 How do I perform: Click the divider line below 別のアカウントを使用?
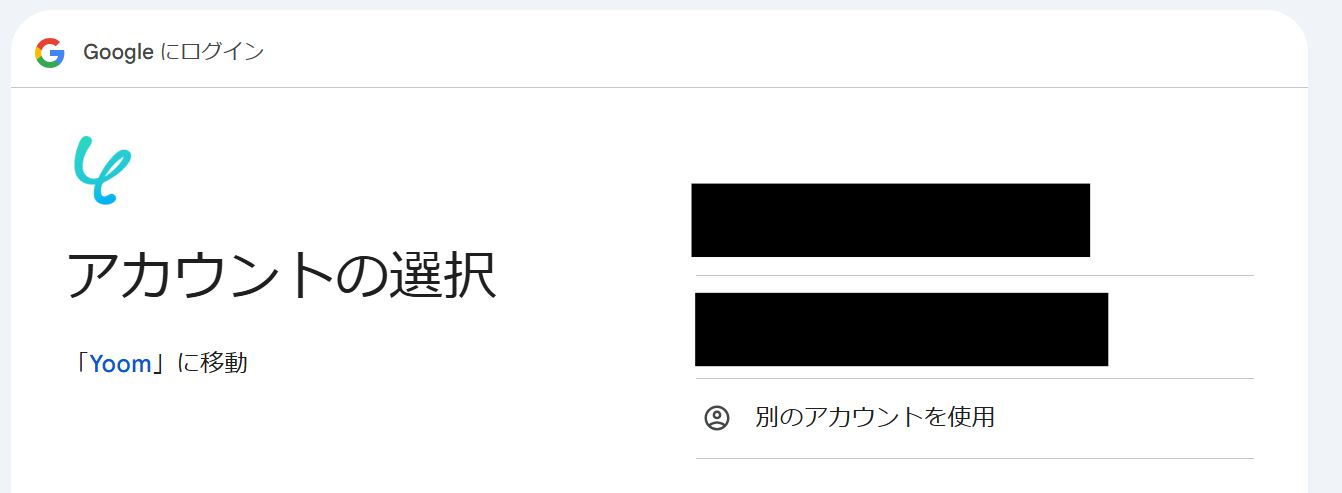tap(974, 458)
